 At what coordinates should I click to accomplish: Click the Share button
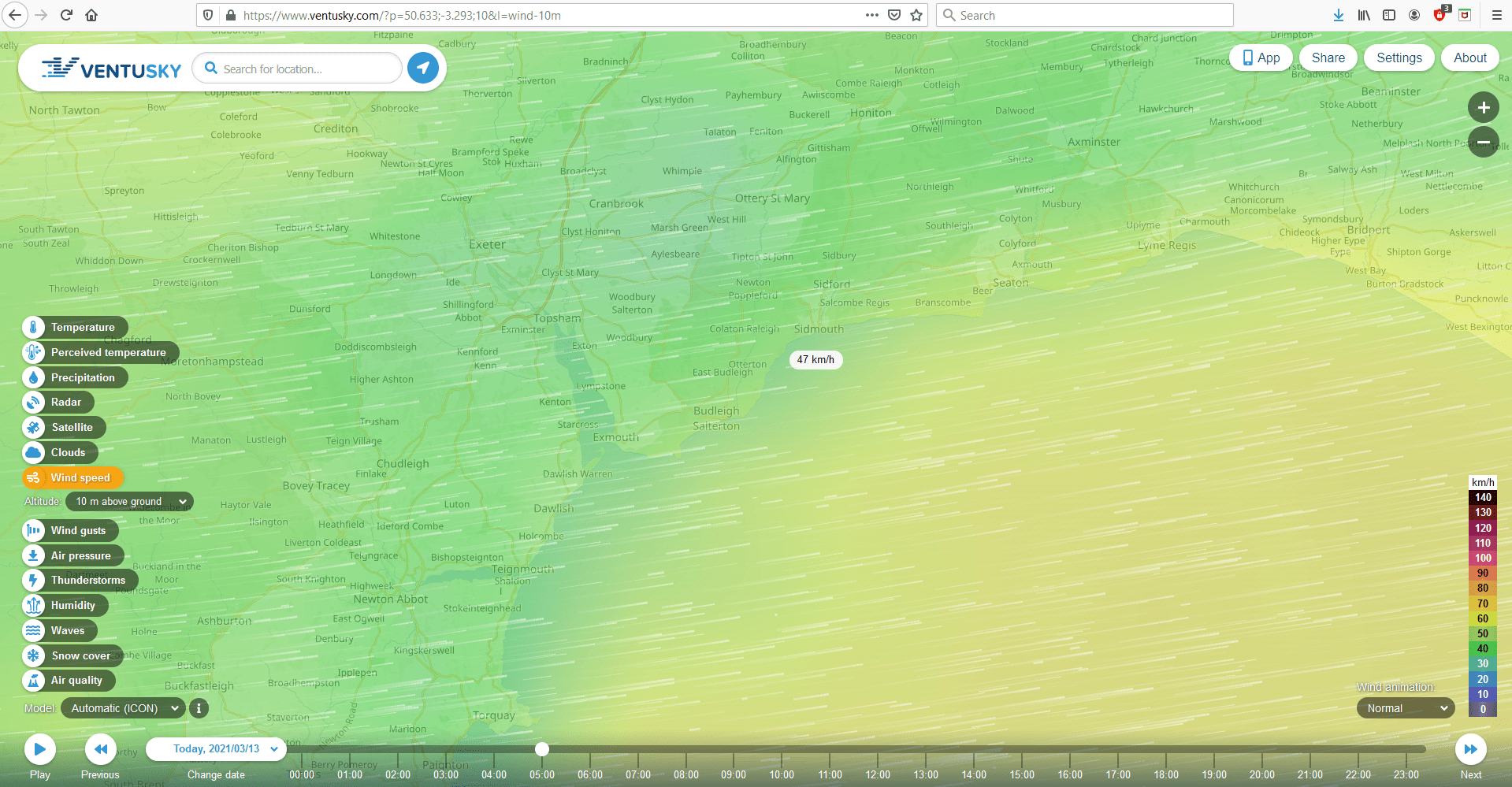(1328, 58)
